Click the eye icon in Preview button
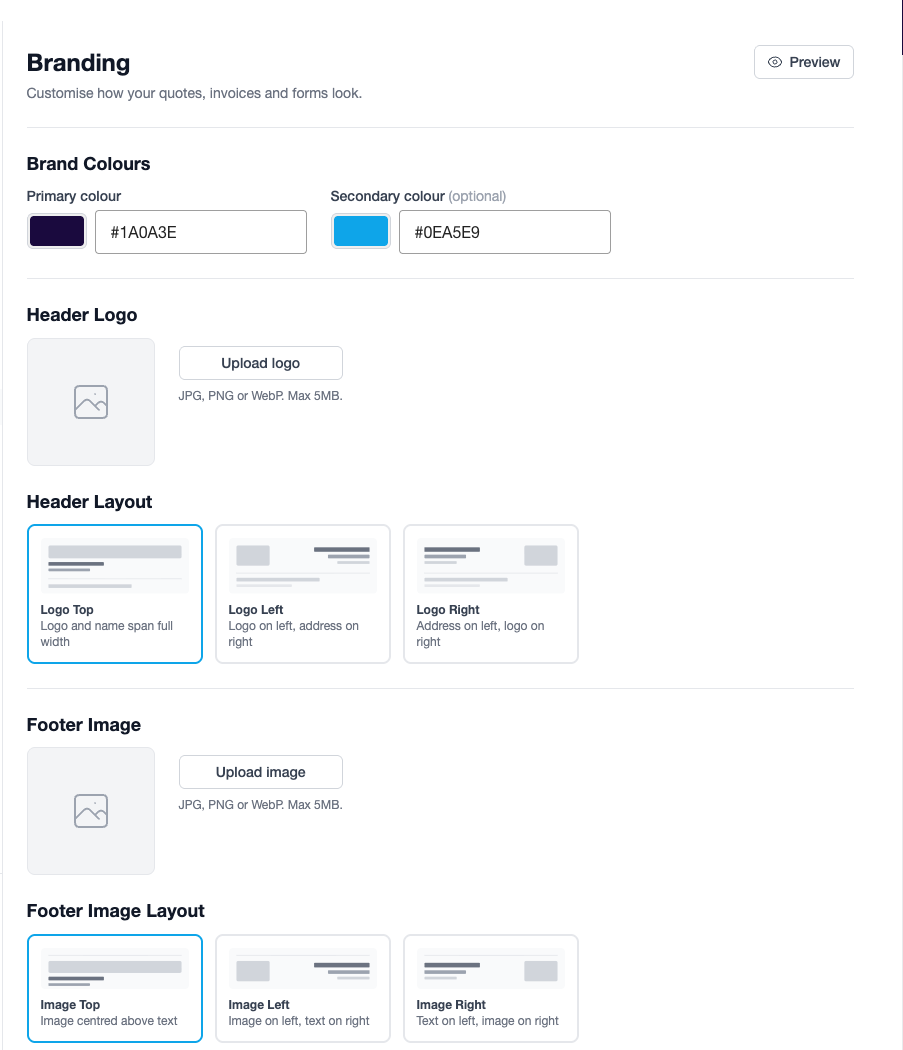This screenshot has width=903, height=1050. click(774, 62)
